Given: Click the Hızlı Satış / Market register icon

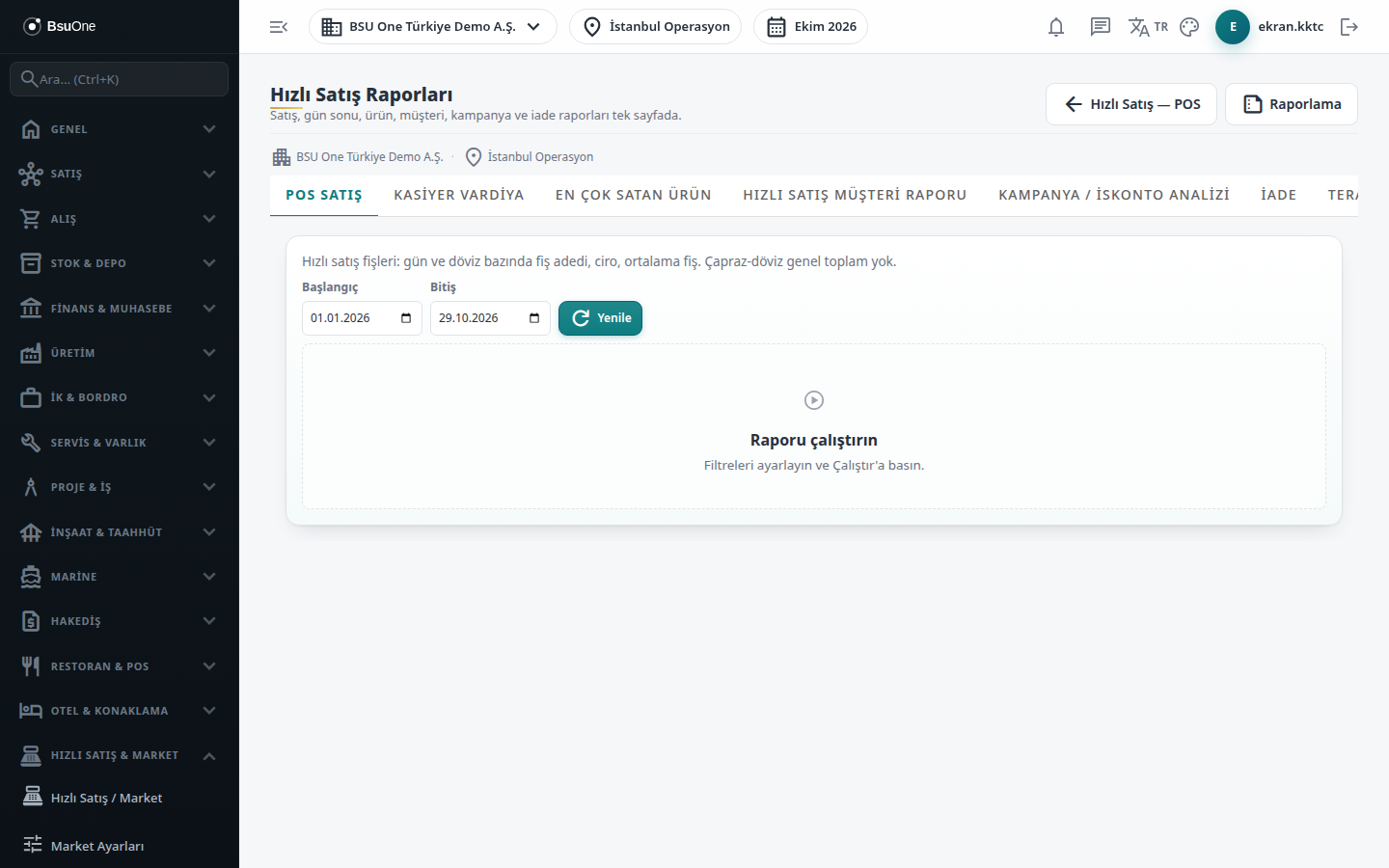Looking at the screenshot, I should coord(33,798).
